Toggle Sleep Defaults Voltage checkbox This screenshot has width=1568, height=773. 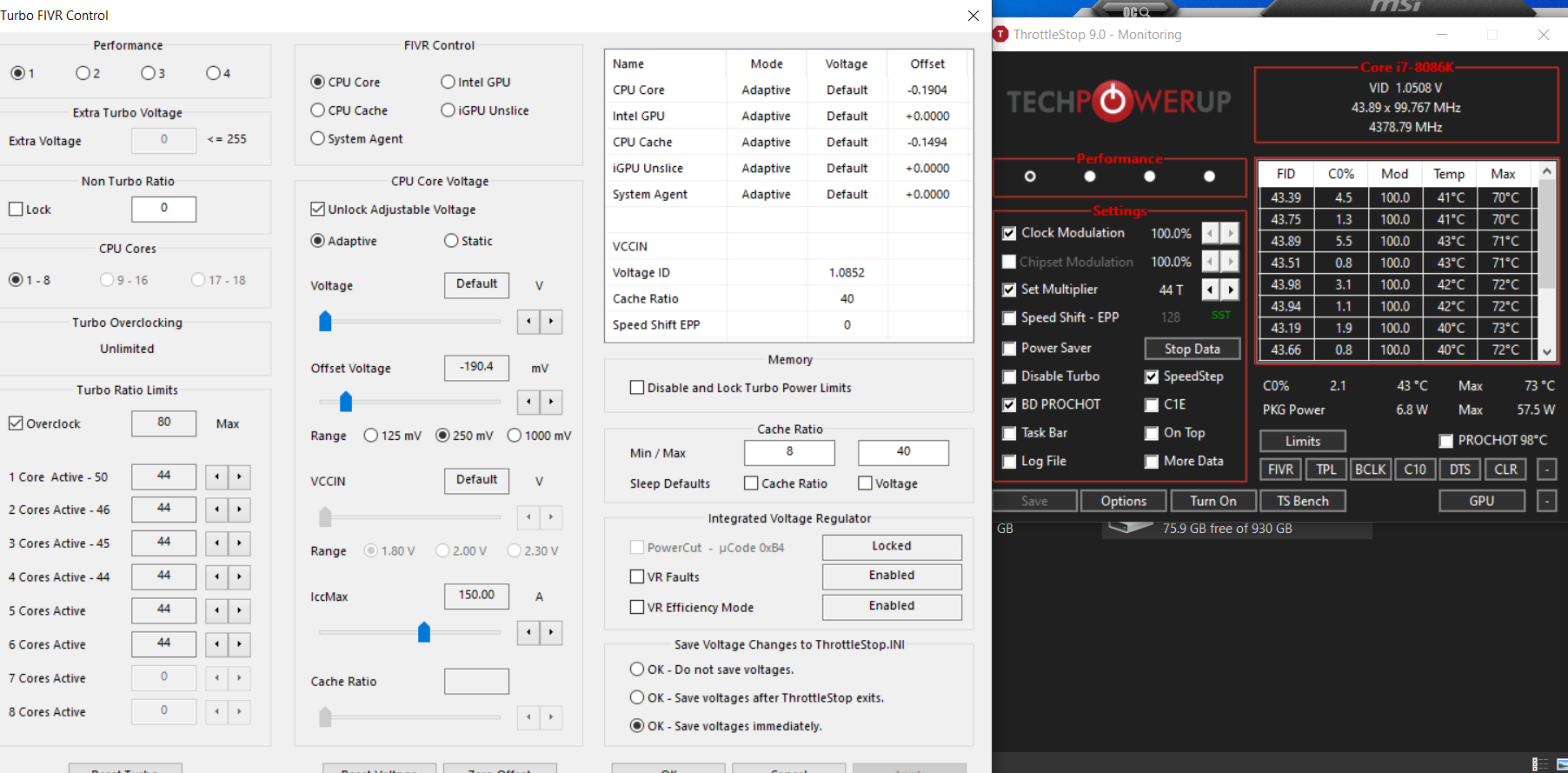[866, 483]
